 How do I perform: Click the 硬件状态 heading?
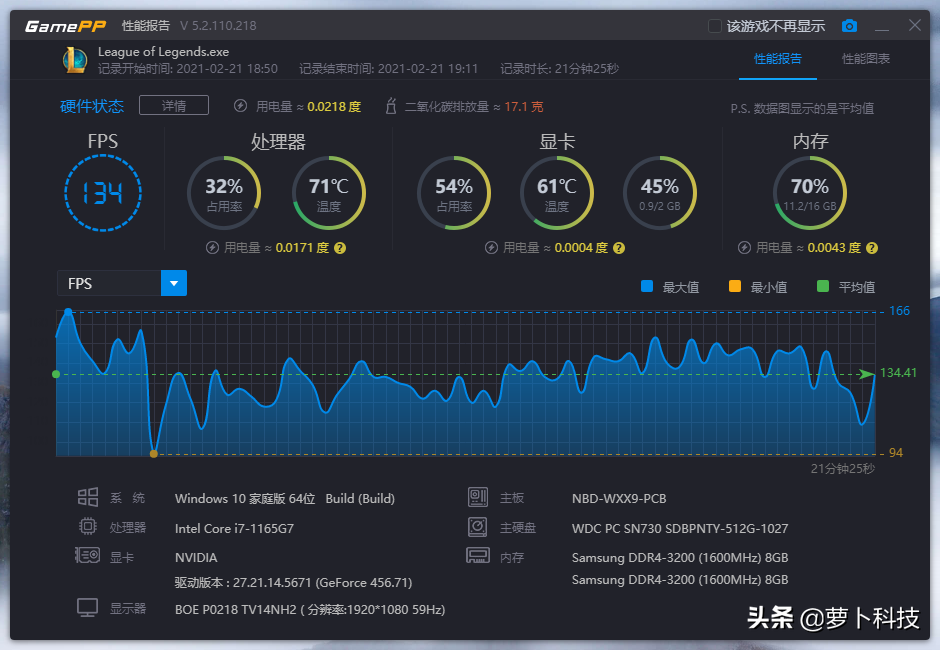pyautogui.click(x=92, y=106)
